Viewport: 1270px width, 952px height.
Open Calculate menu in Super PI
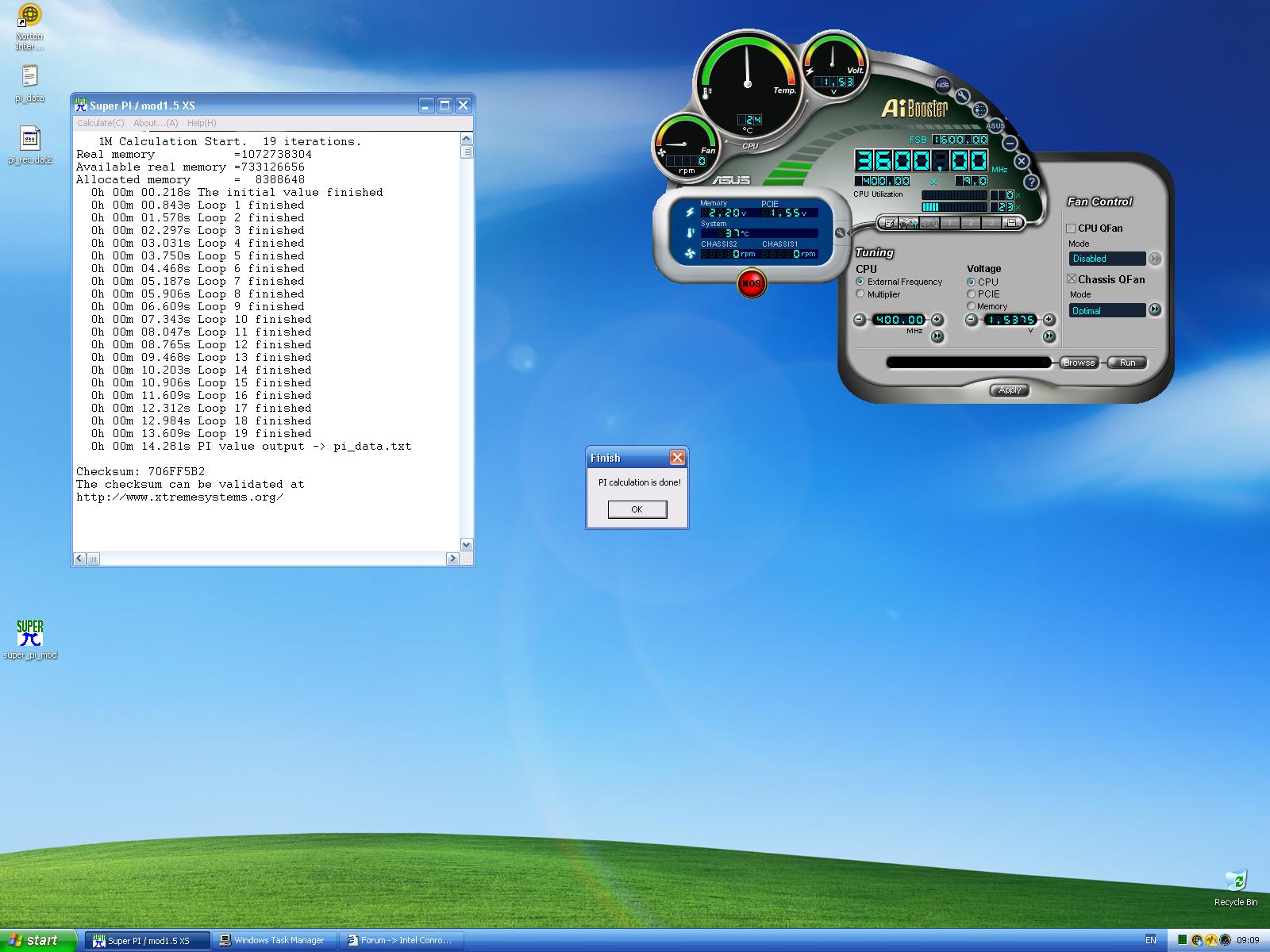pyautogui.click(x=100, y=123)
